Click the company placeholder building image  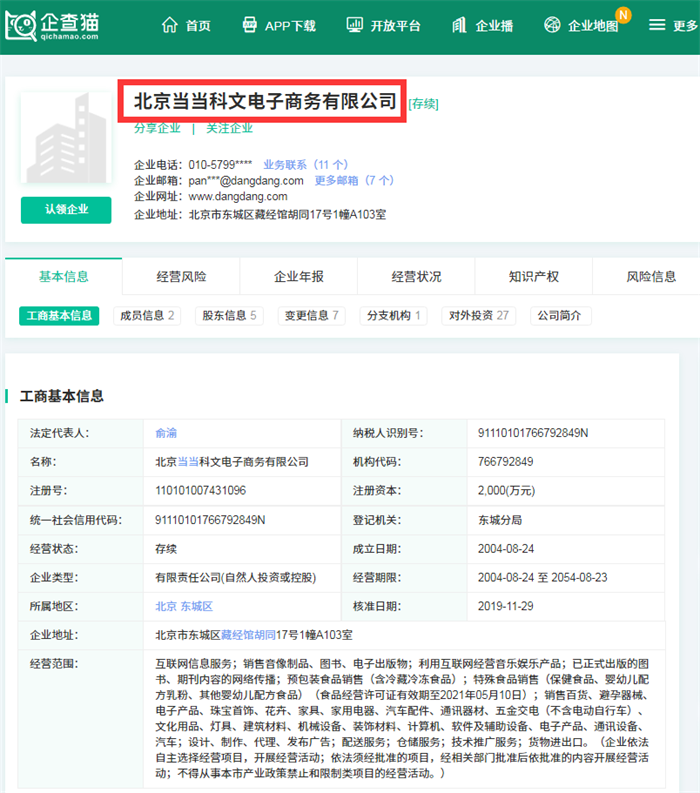coord(66,138)
